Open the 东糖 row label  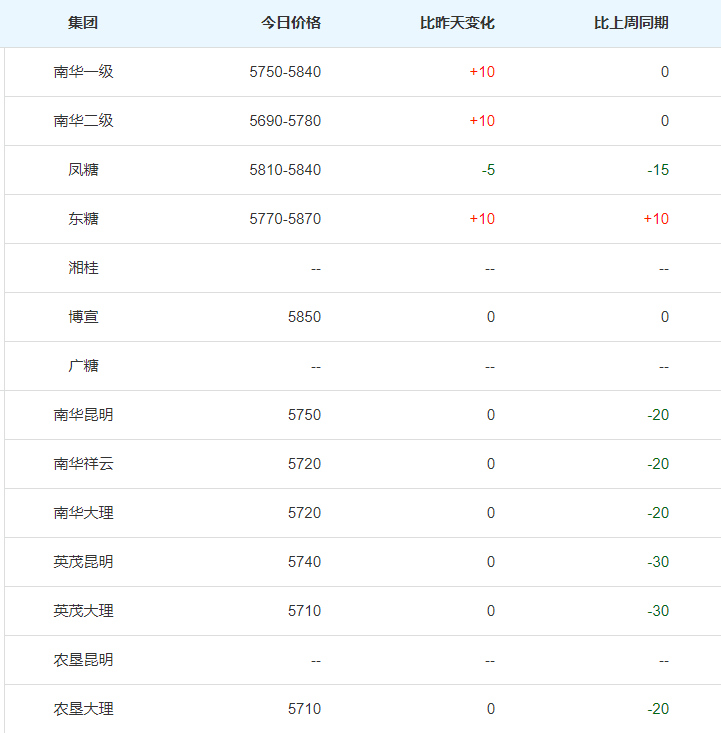(83, 219)
